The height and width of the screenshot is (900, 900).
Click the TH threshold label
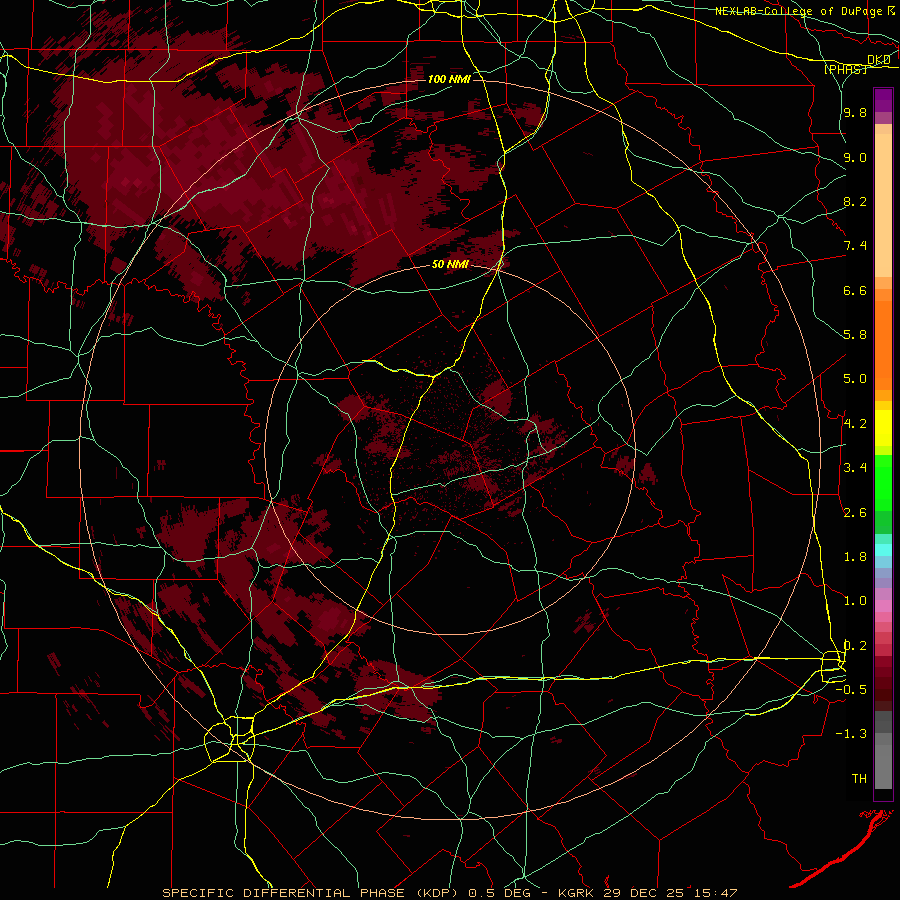[859, 779]
